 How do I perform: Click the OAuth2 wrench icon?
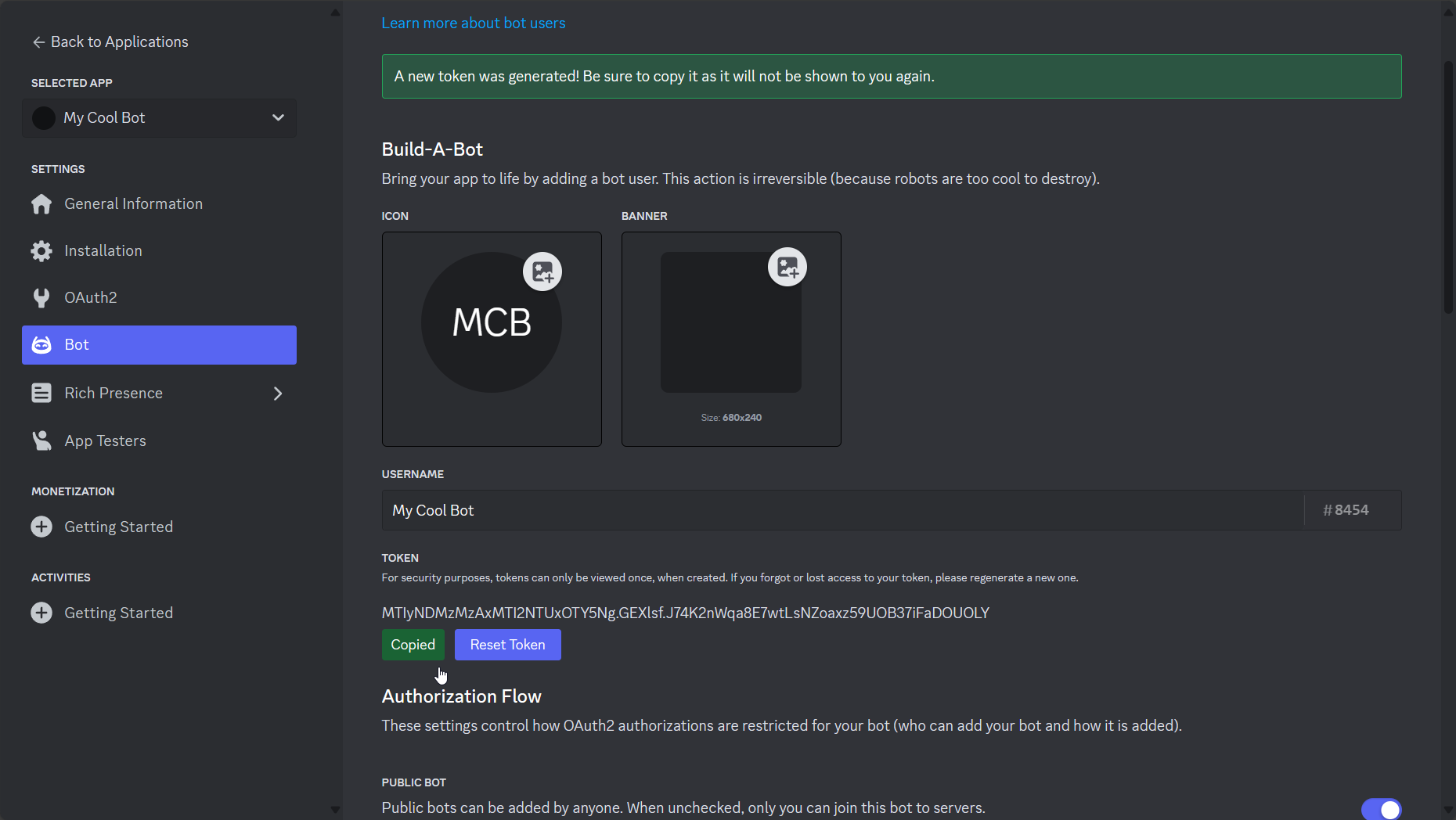pyautogui.click(x=41, y=298)
